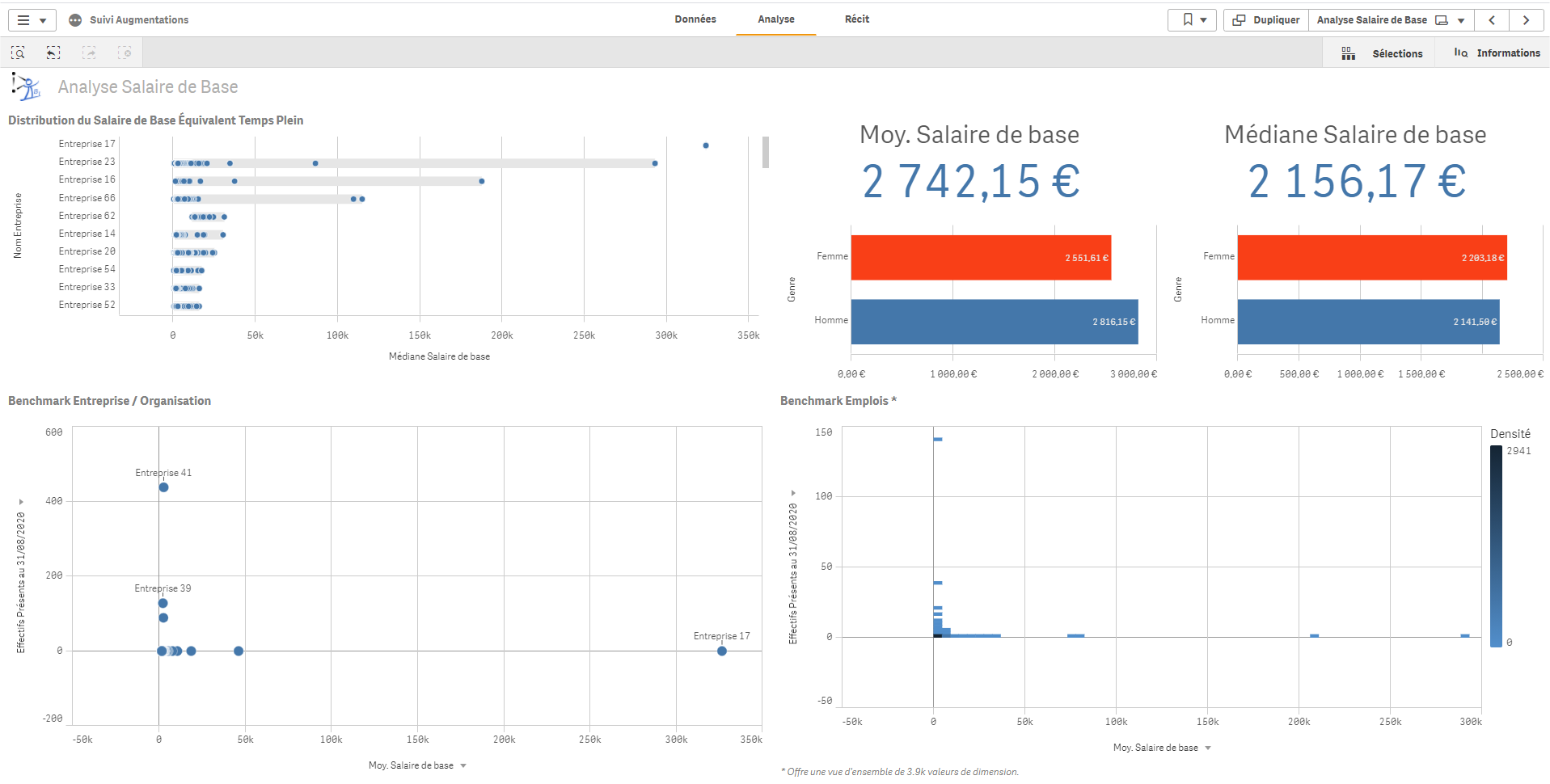Toggle the Informations advisor panel
This screenshot has height=784, width=1550.
pyautogui.click(x=1497, y=53)
